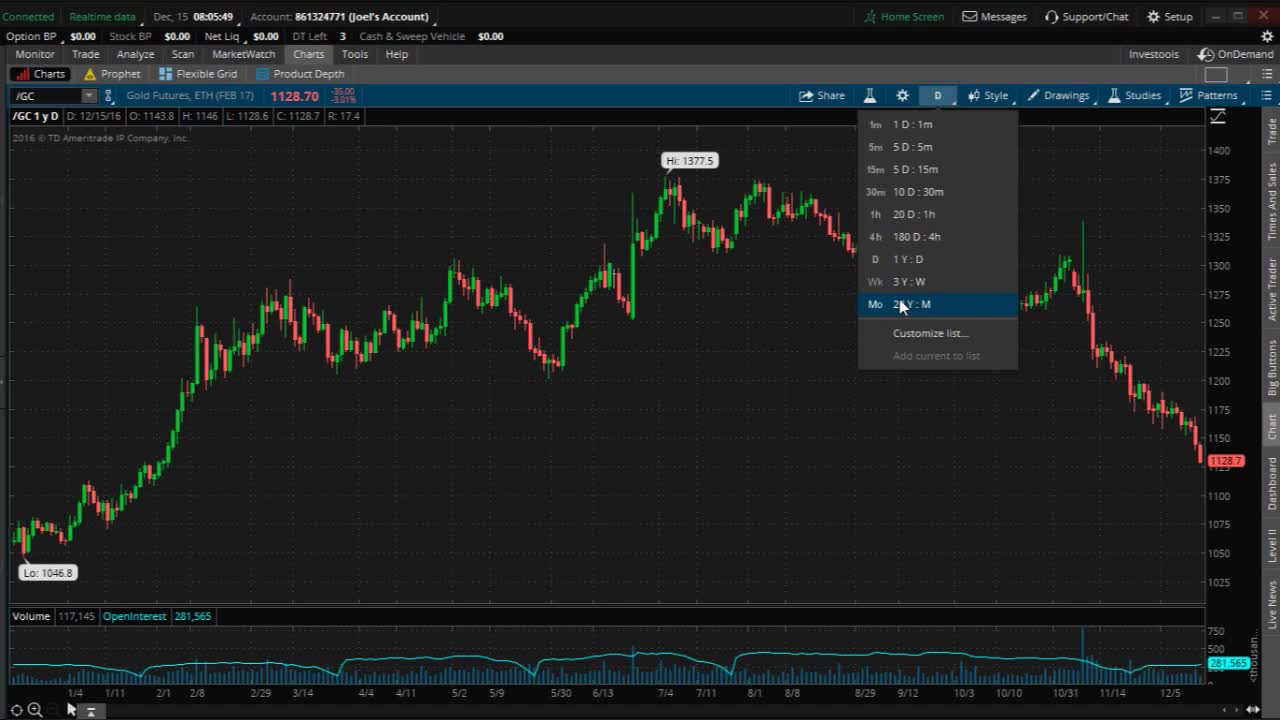The height and width of the screenshot is (720, 1280).
Task: Click the /GC symbol input field
Action: click(46, 96)
